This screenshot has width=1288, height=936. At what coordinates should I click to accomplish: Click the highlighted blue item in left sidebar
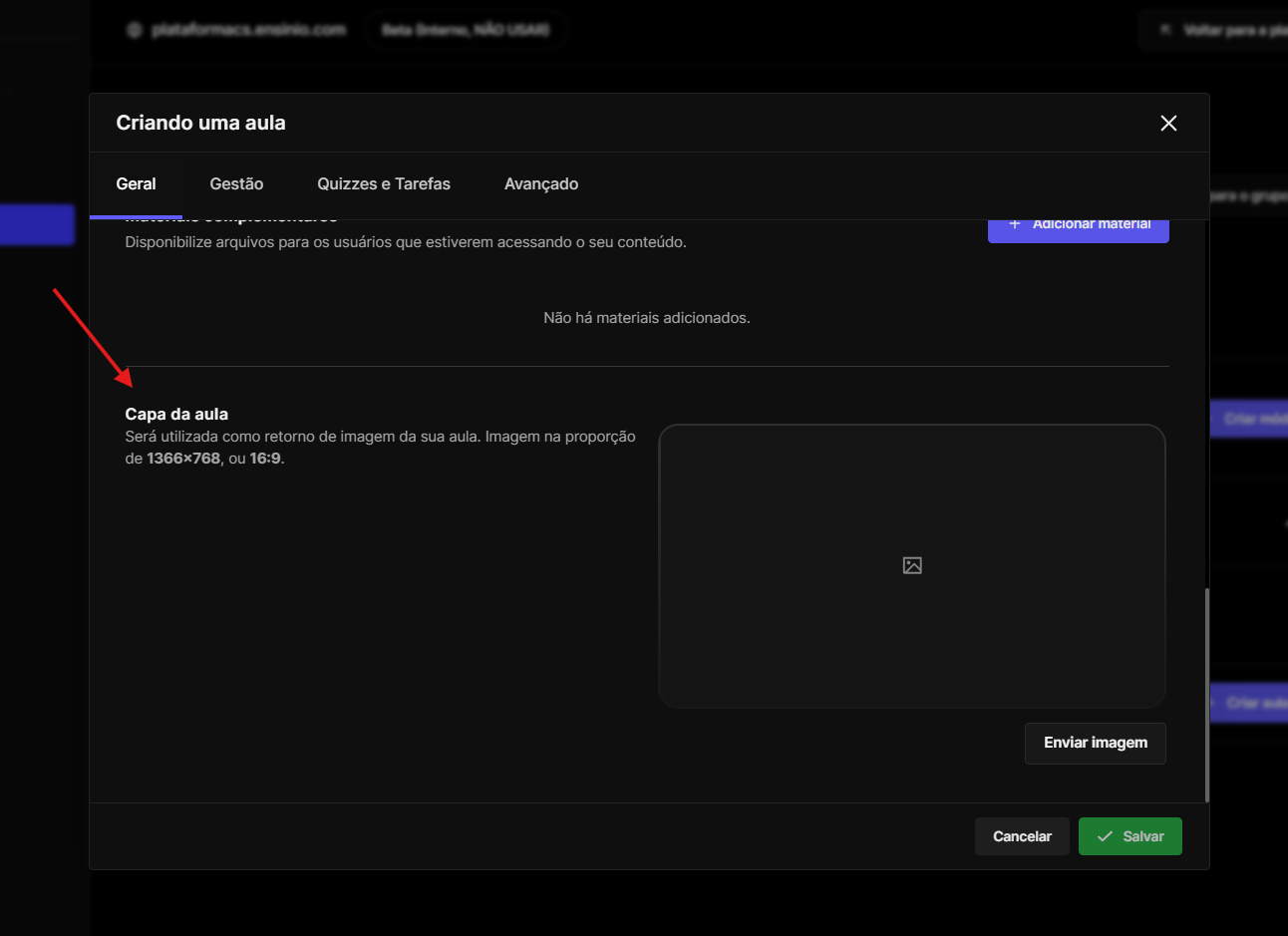point(37,224)
